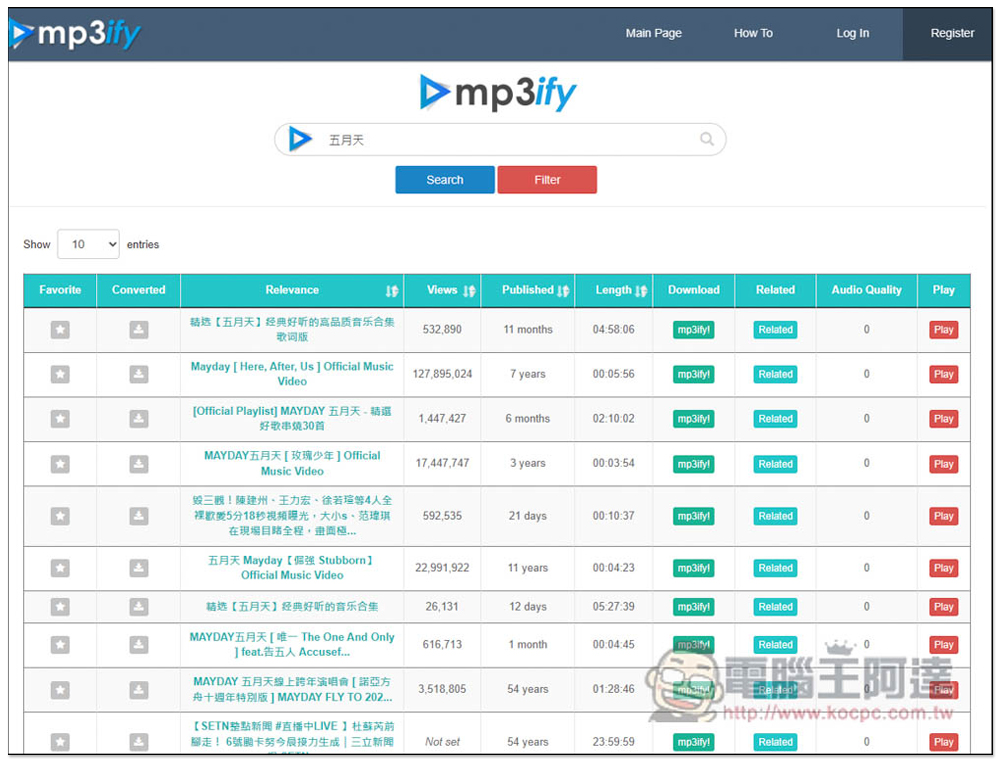Click the converted icon for the 04:58:06 video
The image size is (1000, 763).
(x=138, y=330)
